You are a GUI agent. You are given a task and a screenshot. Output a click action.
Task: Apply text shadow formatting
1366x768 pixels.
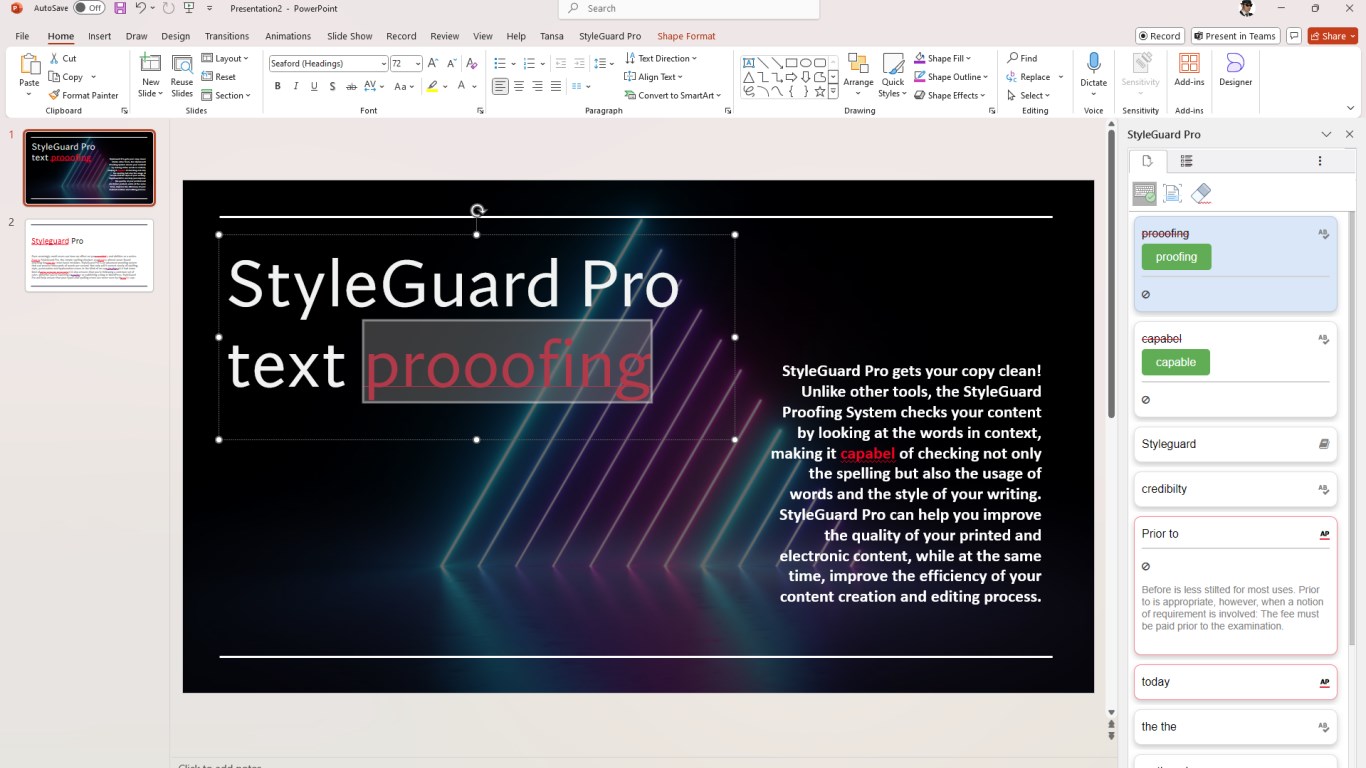tap(332, 86)
